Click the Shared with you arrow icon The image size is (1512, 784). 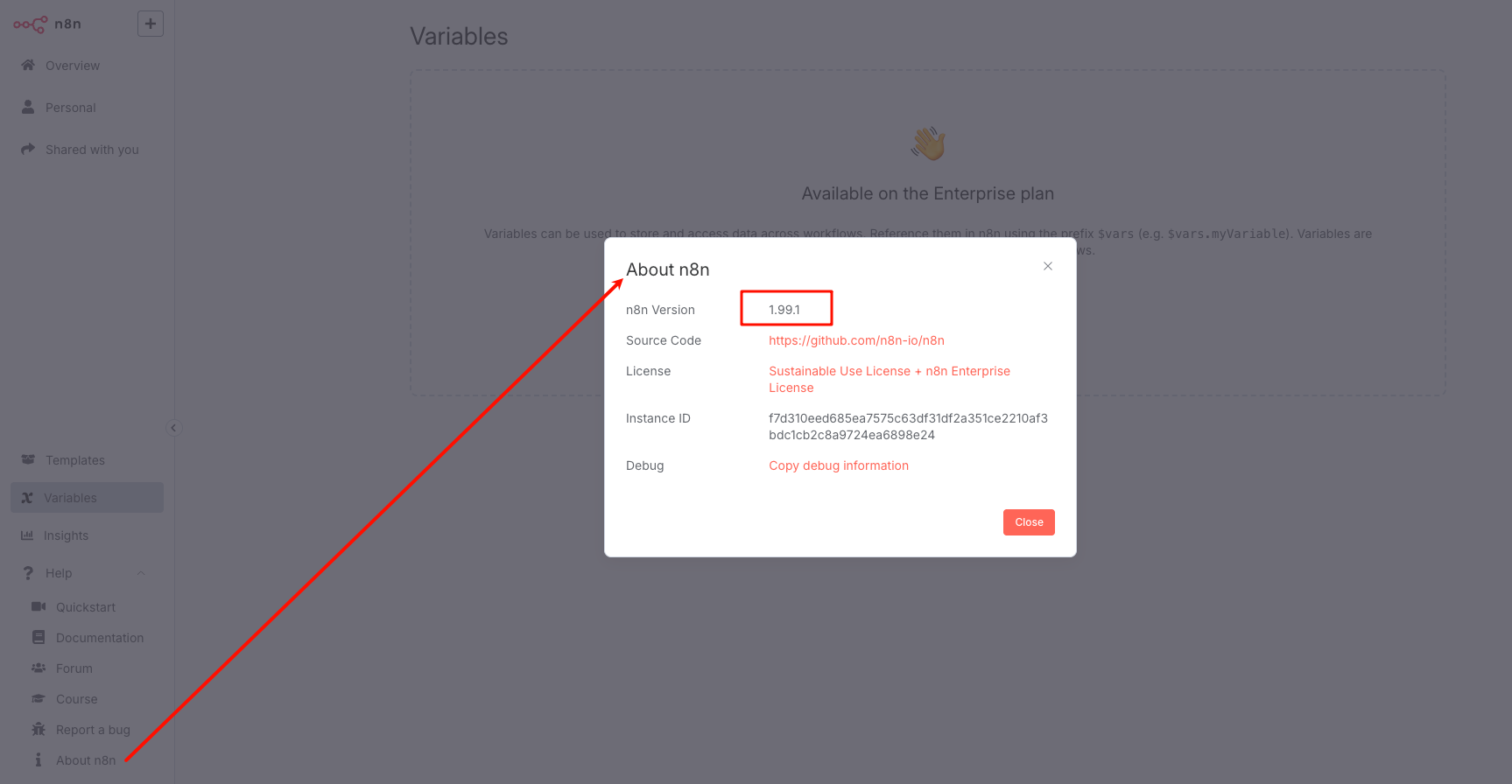click(28, 149)
